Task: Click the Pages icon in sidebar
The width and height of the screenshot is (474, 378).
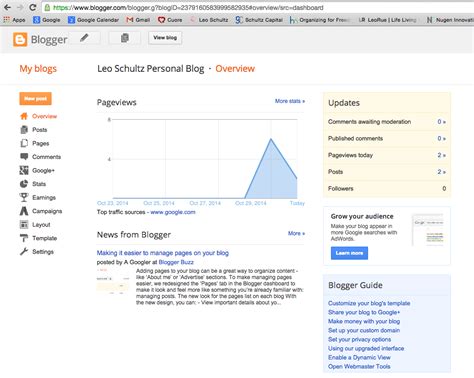Action: [24, 143]
